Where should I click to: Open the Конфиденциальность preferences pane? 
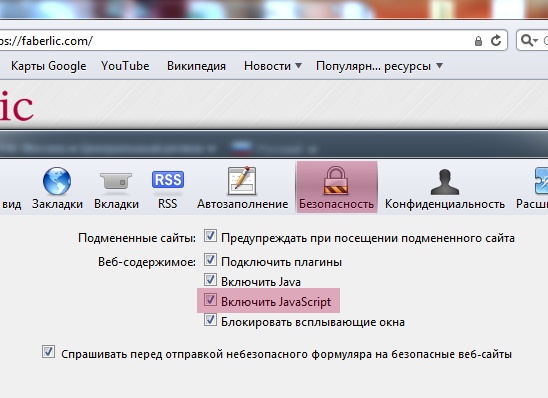[445, 189]
